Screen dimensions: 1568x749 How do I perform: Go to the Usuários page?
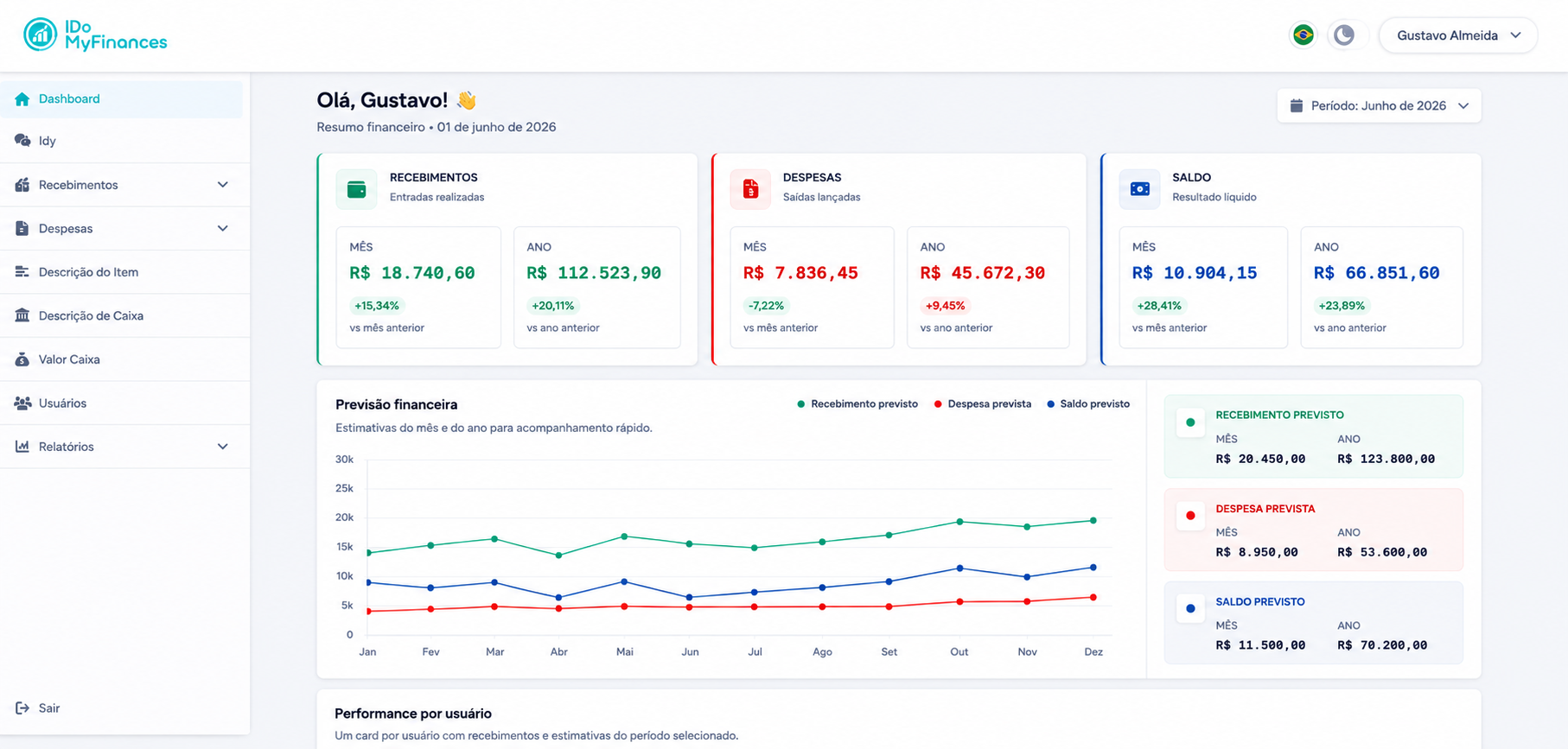pos(124,403)
